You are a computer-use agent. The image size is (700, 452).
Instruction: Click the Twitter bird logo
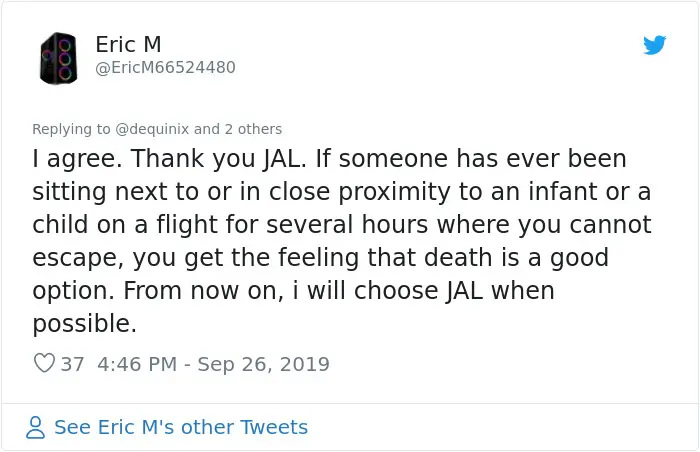654,45
